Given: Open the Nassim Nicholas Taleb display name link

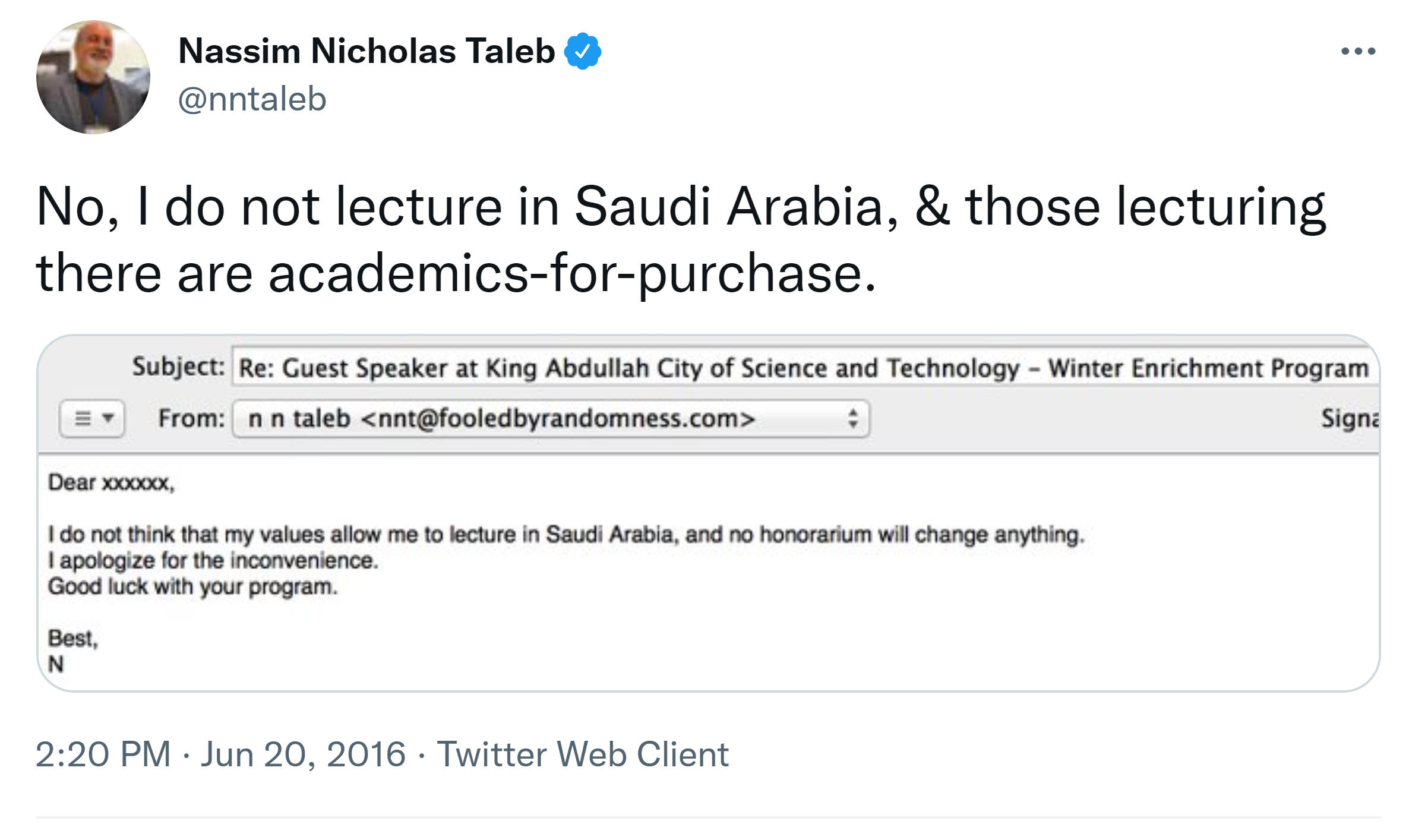Looking at the screenshot, I should (367, 51).
